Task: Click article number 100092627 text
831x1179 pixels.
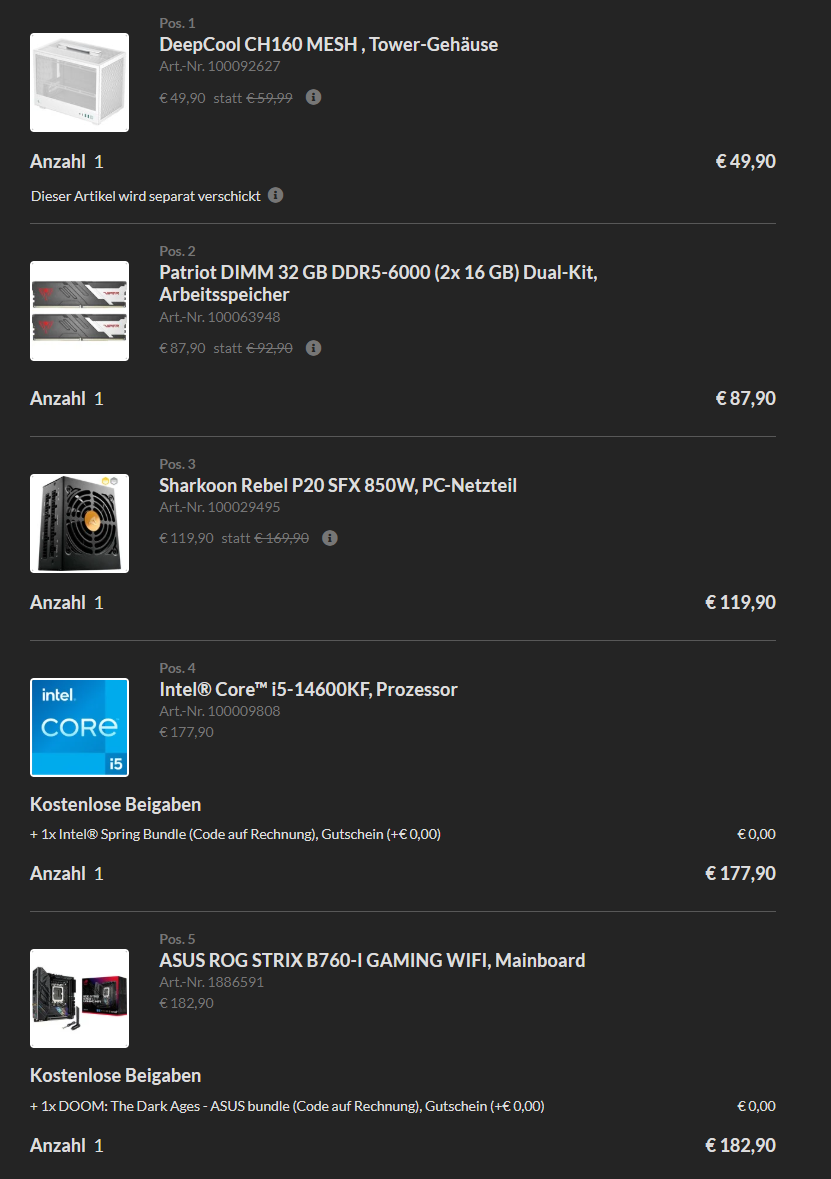Action: (220, 66)
